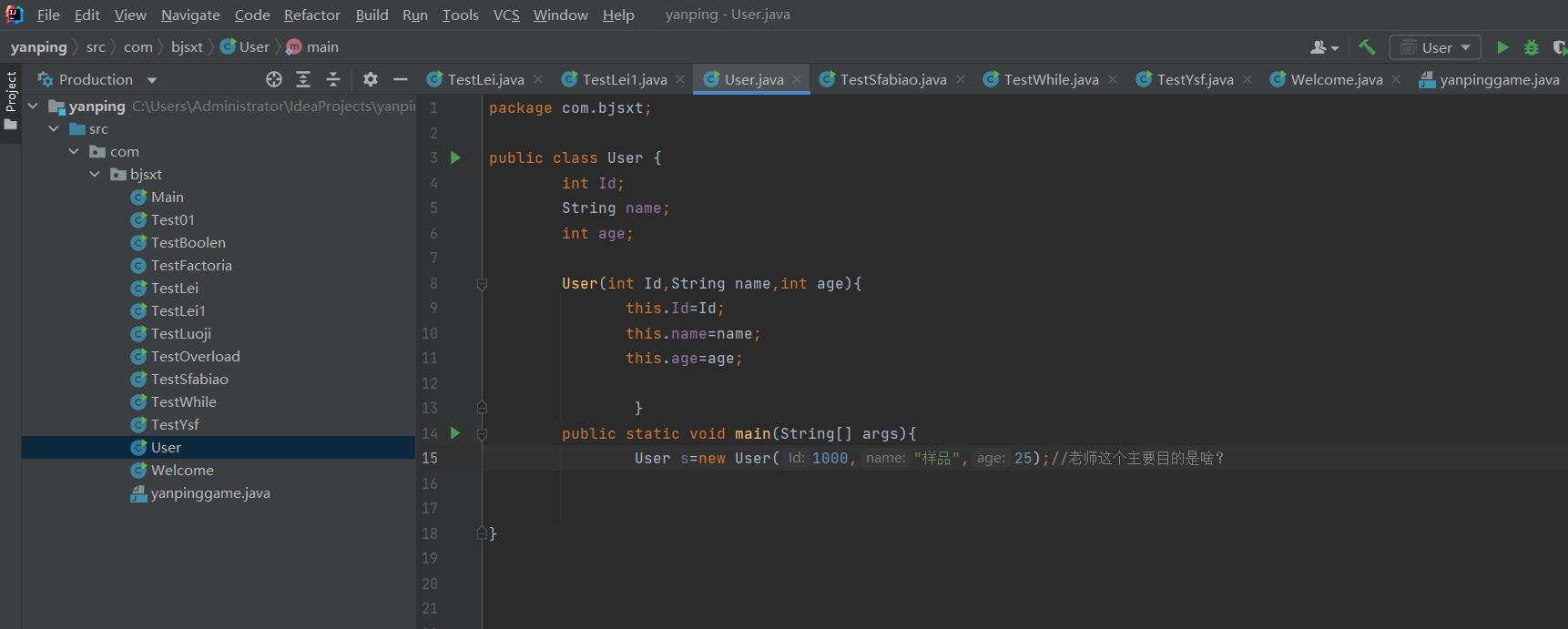
Task: Collapse the bjsxt package node
Action: (95, 175)
